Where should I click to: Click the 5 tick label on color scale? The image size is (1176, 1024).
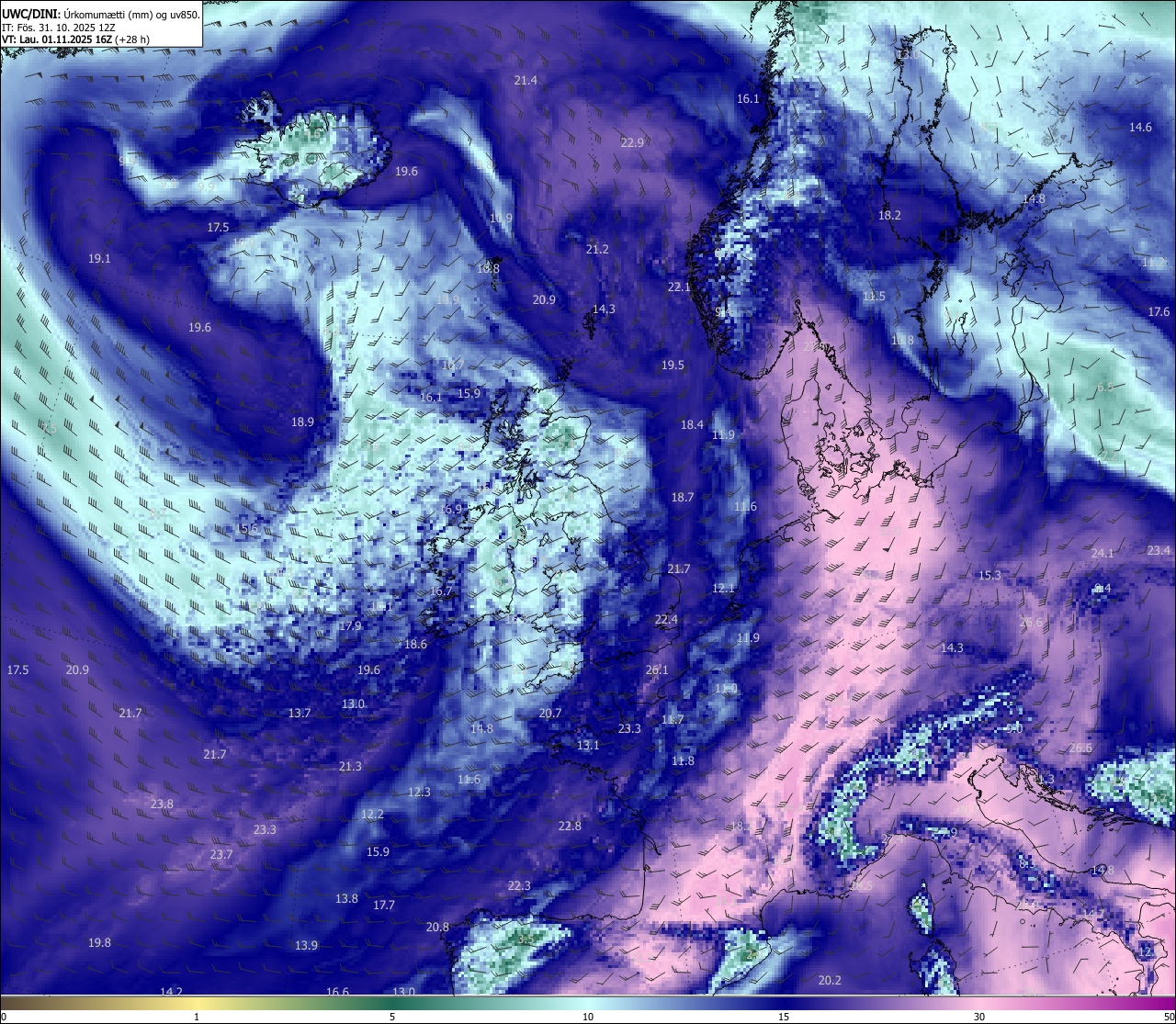coord(392,1017)
